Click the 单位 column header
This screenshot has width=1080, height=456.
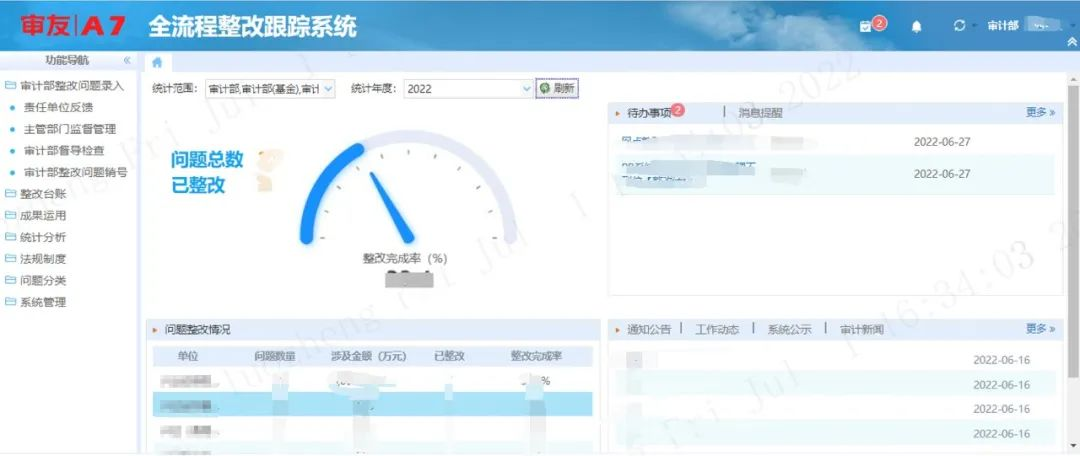[x=187, y=356]
